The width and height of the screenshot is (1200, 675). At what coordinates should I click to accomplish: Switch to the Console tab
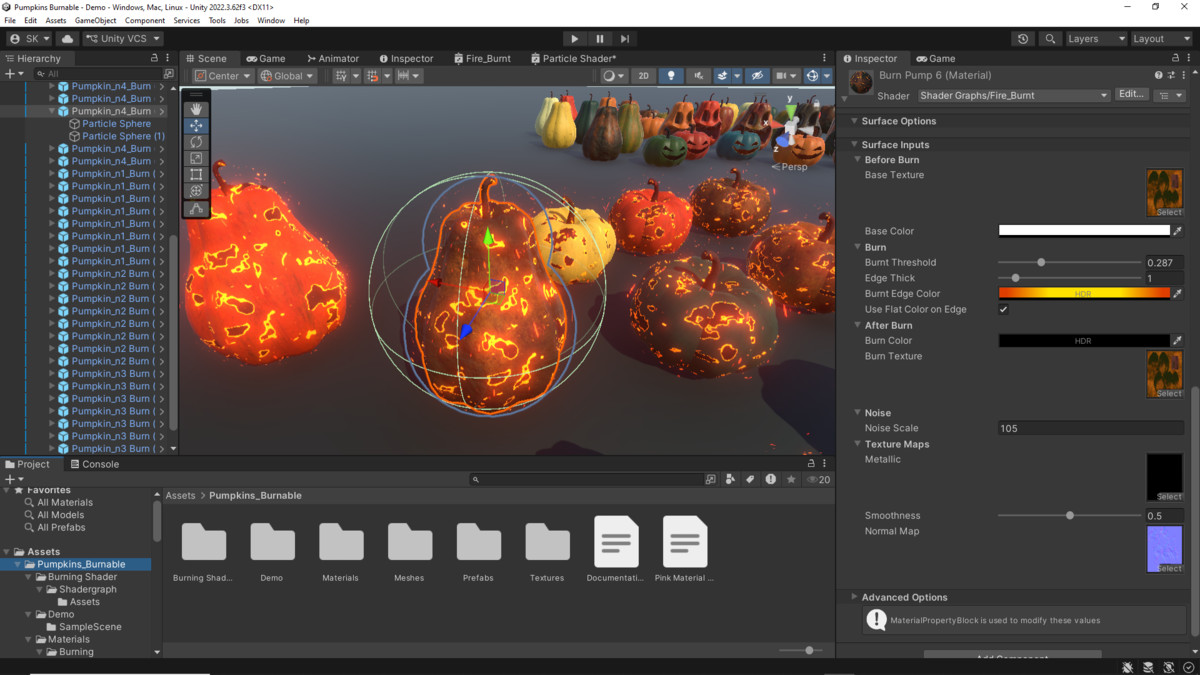[94, 464]
